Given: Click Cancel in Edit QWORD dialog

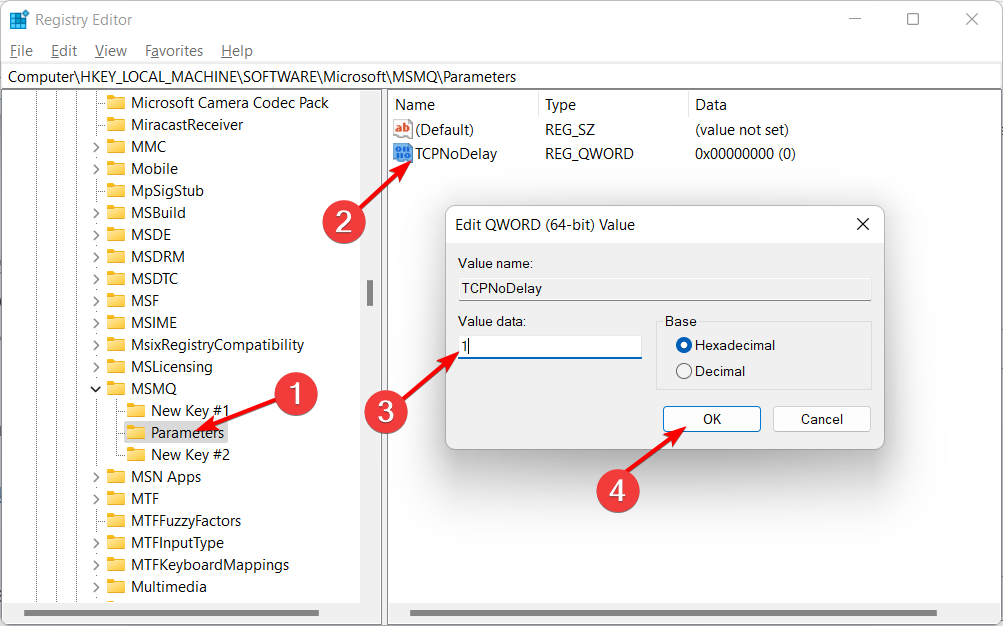Looking at the screenshot, I should 821,419.
